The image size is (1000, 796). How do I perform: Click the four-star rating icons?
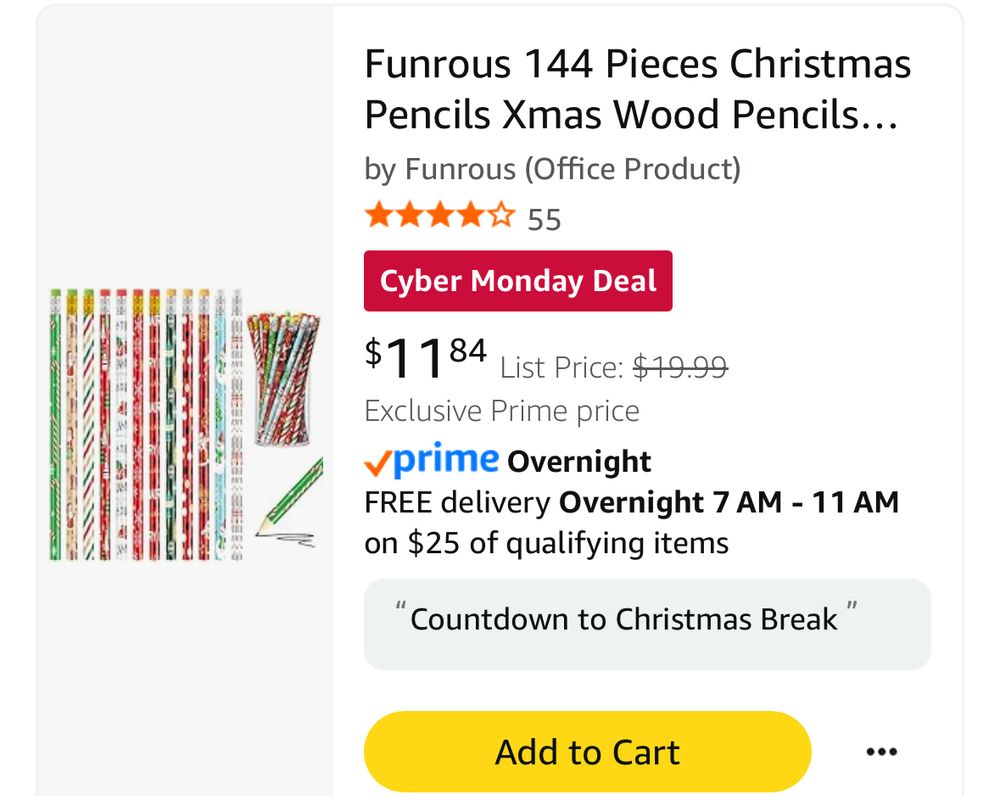(440, 216)
